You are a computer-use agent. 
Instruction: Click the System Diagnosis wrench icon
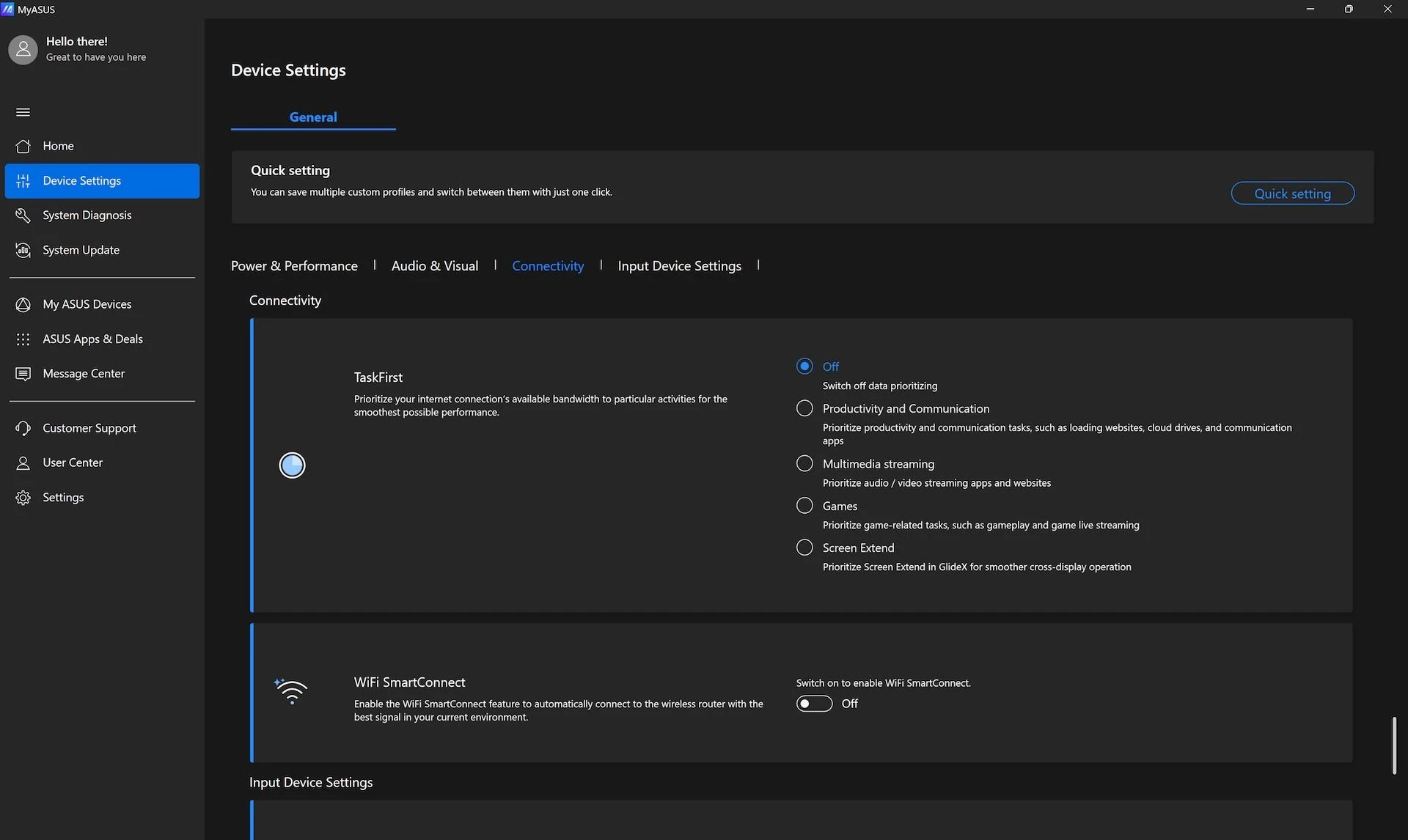23,215
